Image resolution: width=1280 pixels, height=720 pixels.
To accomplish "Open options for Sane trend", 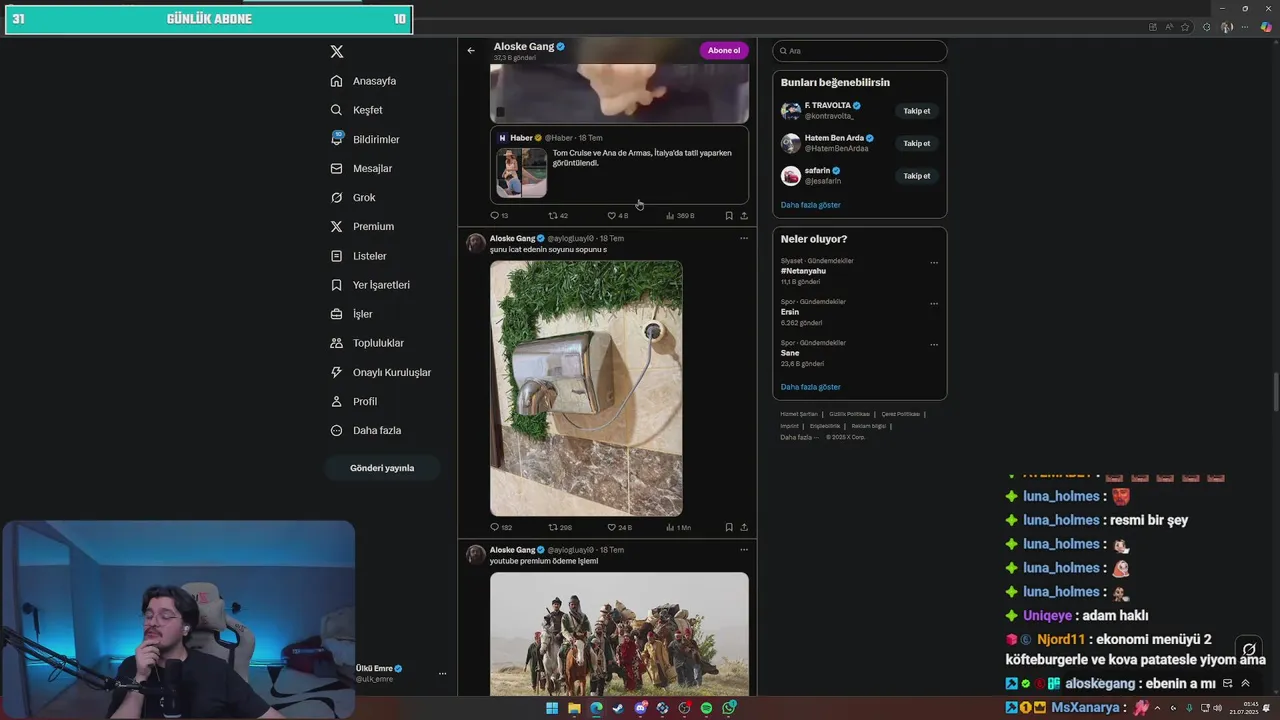I will tap(934, 345).
